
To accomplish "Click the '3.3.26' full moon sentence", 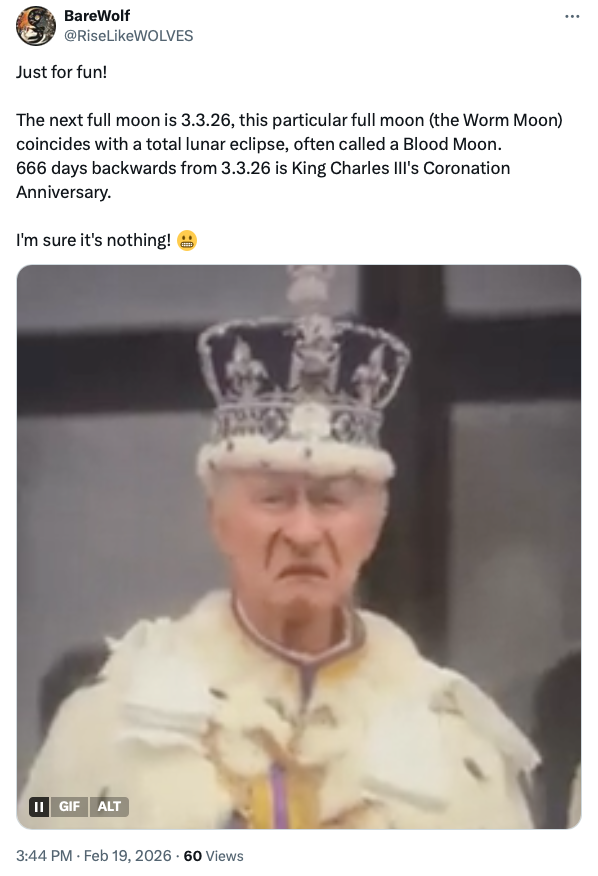I will pos(289,120).
